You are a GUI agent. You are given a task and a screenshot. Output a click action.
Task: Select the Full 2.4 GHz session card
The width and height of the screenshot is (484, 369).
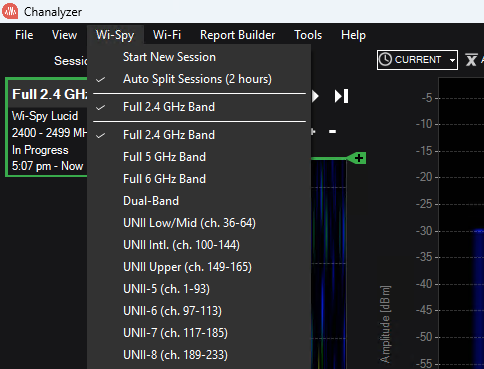tap(47, 127)
